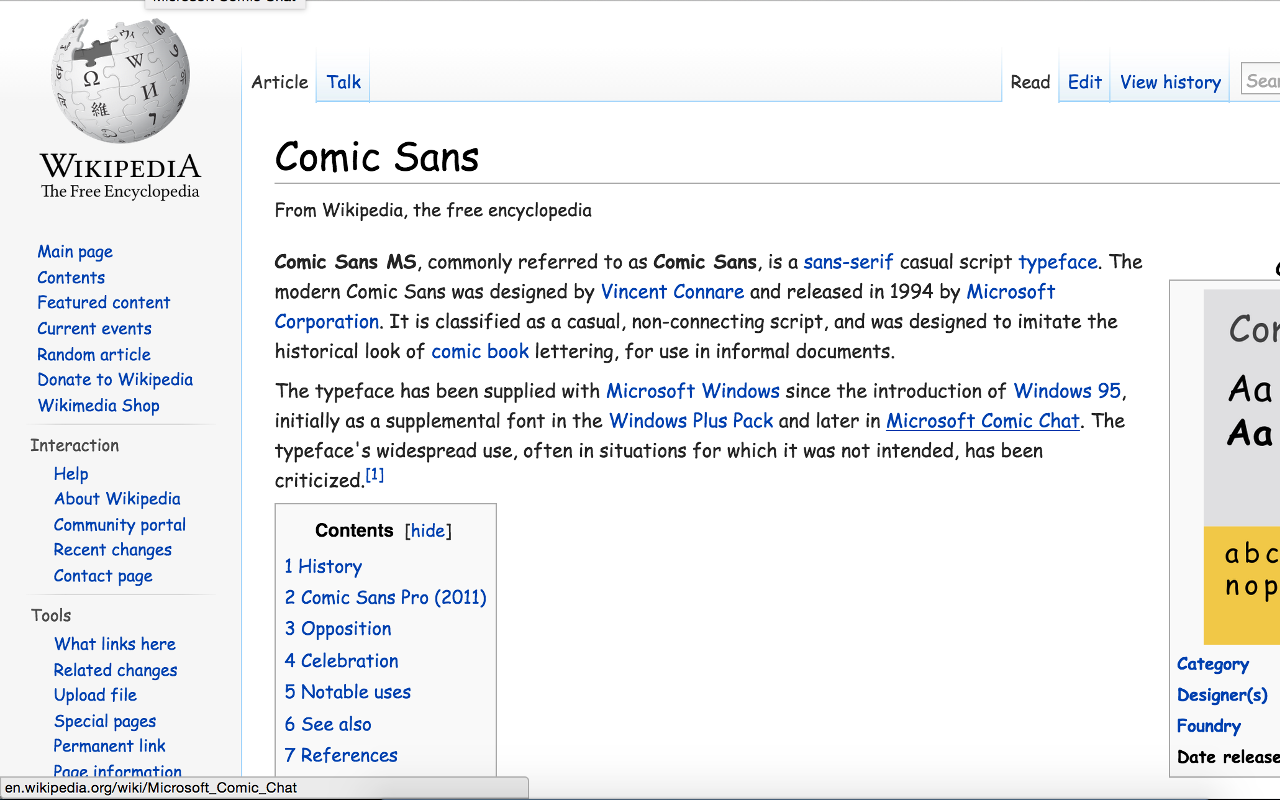Jump to section 3 Opposition
Viewport: 1280px width, 800px height.
click(x=338, y=629)
